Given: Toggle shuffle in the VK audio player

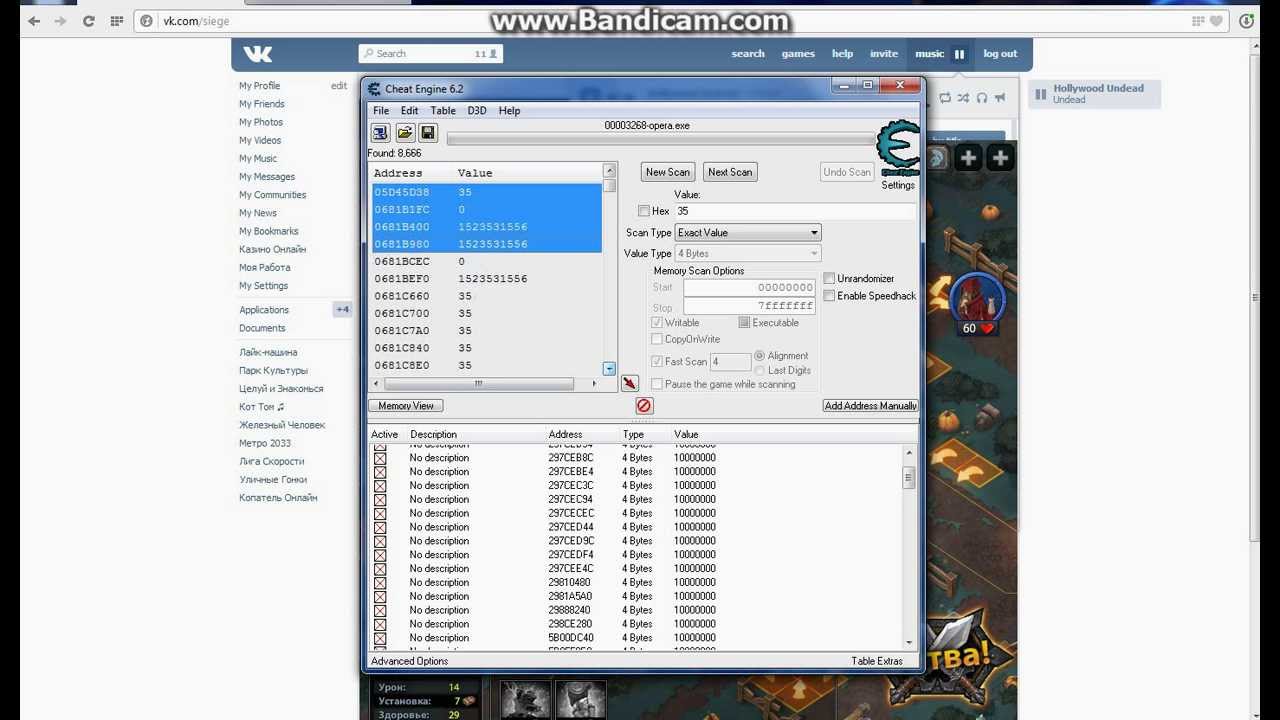Looking at the screenshot, I should click(963, 97).
